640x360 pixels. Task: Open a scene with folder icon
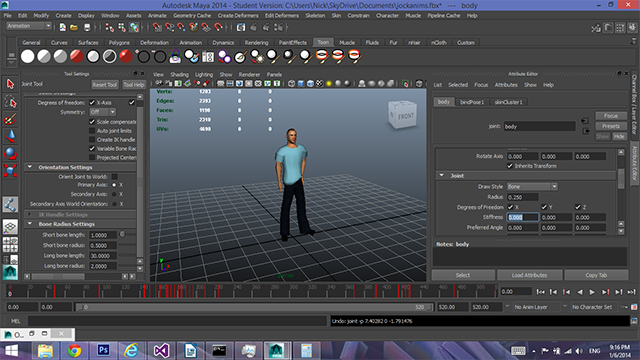coord(74,27)
